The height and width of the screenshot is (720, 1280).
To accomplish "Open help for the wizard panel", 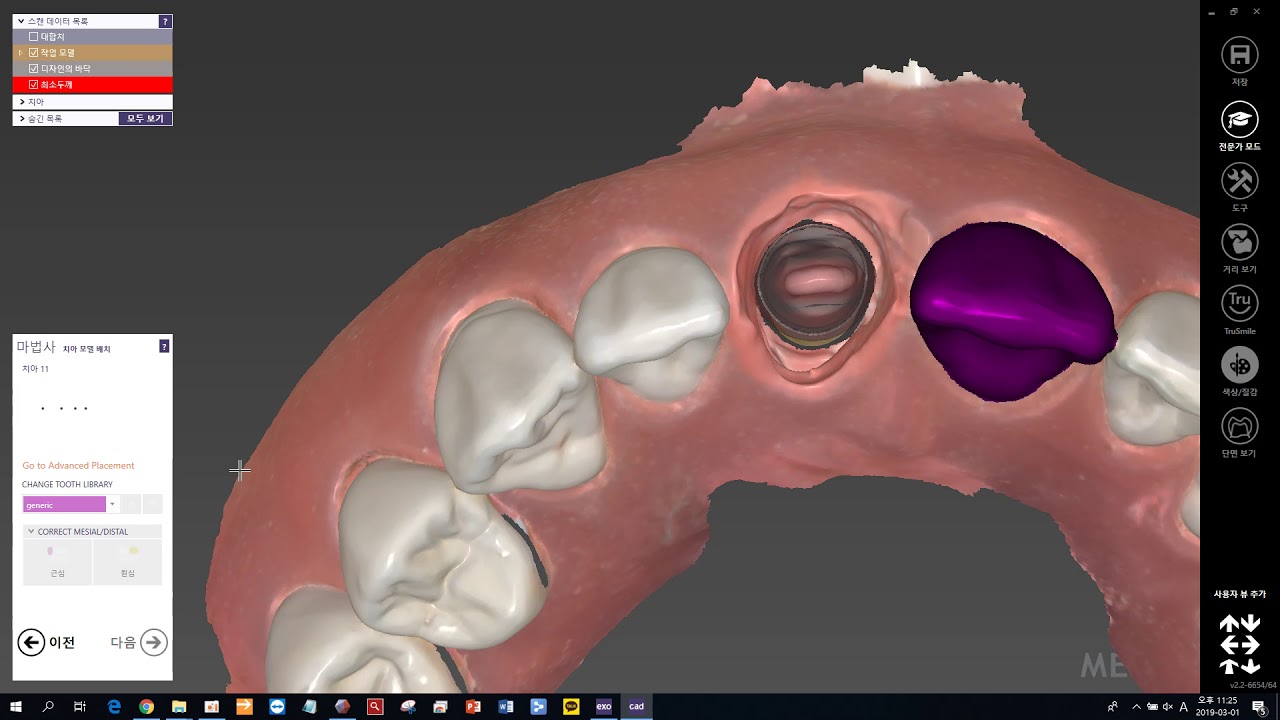I will tap(164, 346).
